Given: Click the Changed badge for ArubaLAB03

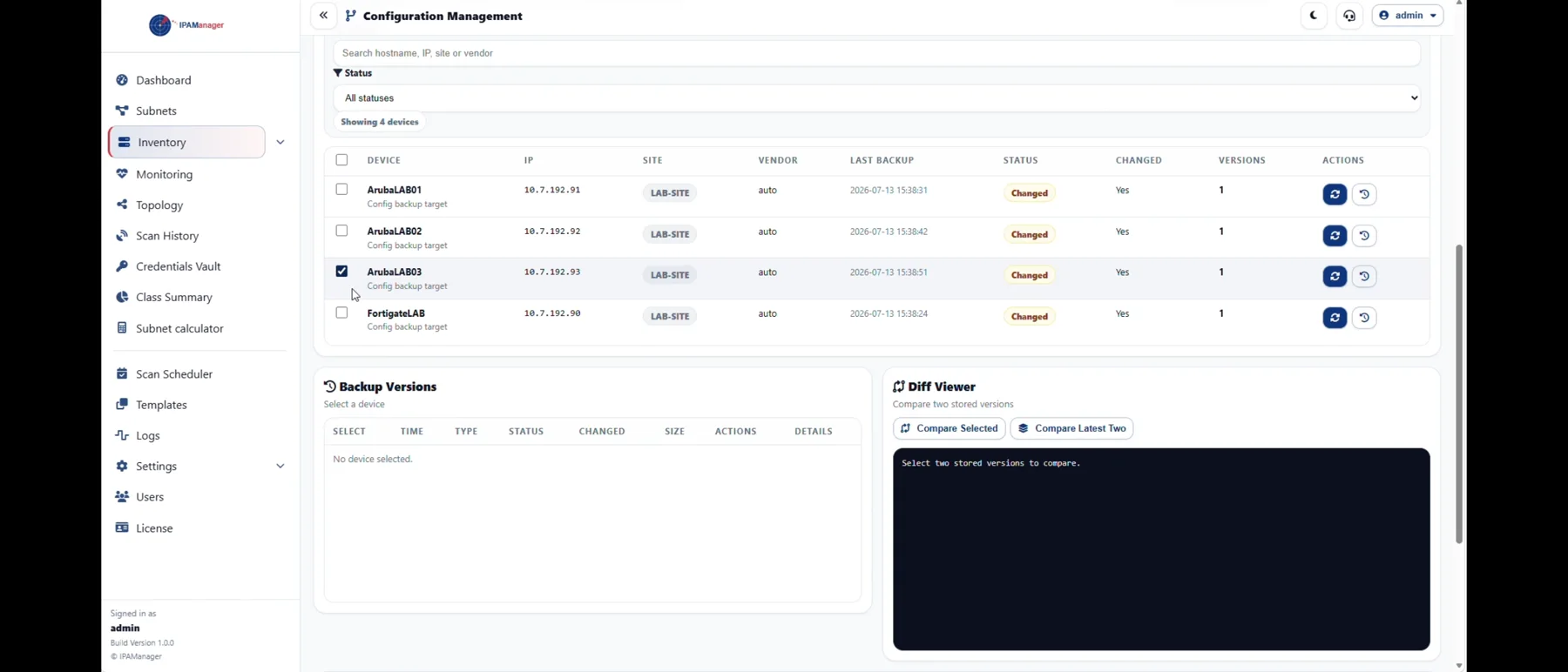Looking at the screenshot, I should (x=1030, y=275).
